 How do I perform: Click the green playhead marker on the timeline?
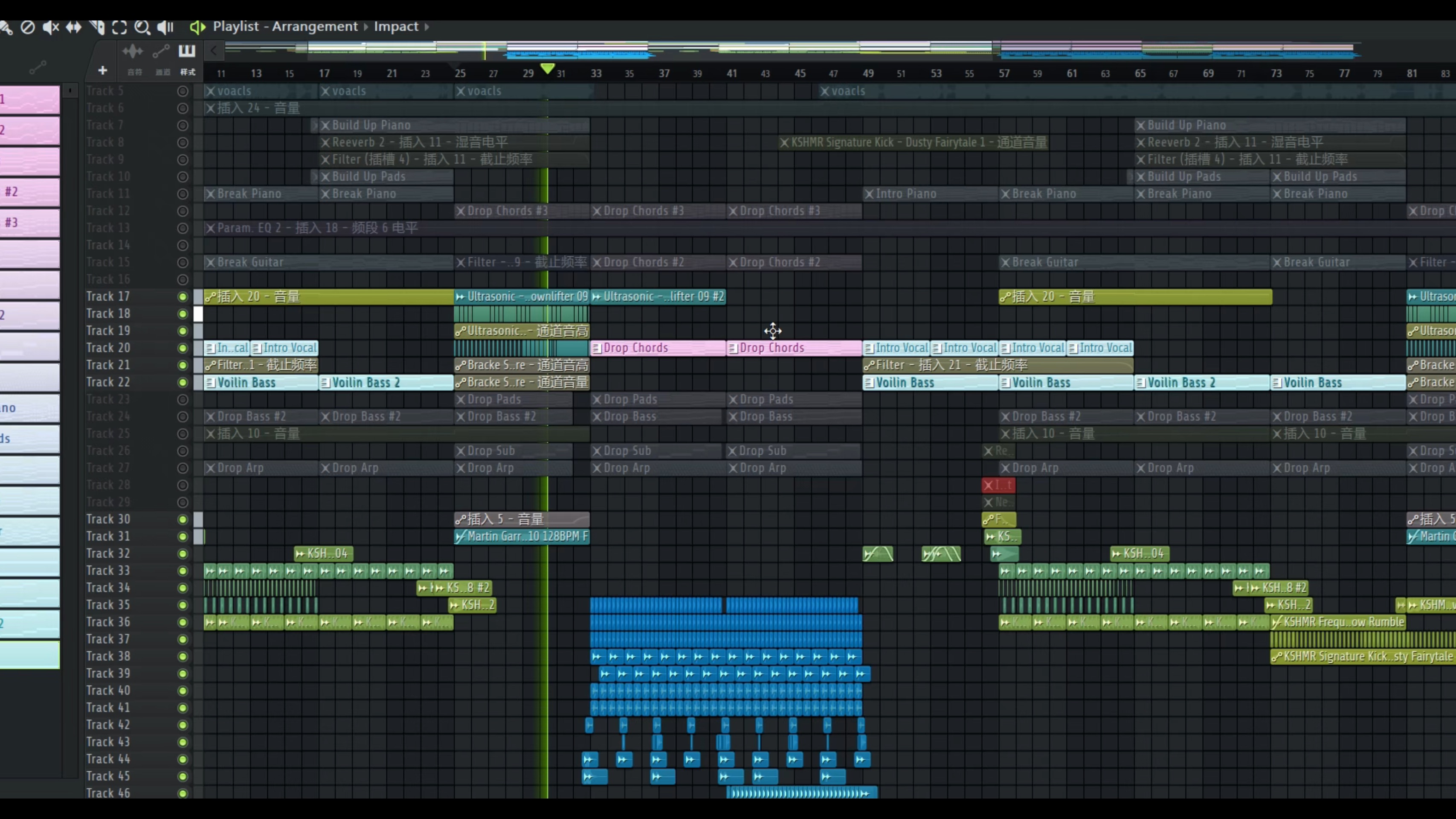[547, 68]
